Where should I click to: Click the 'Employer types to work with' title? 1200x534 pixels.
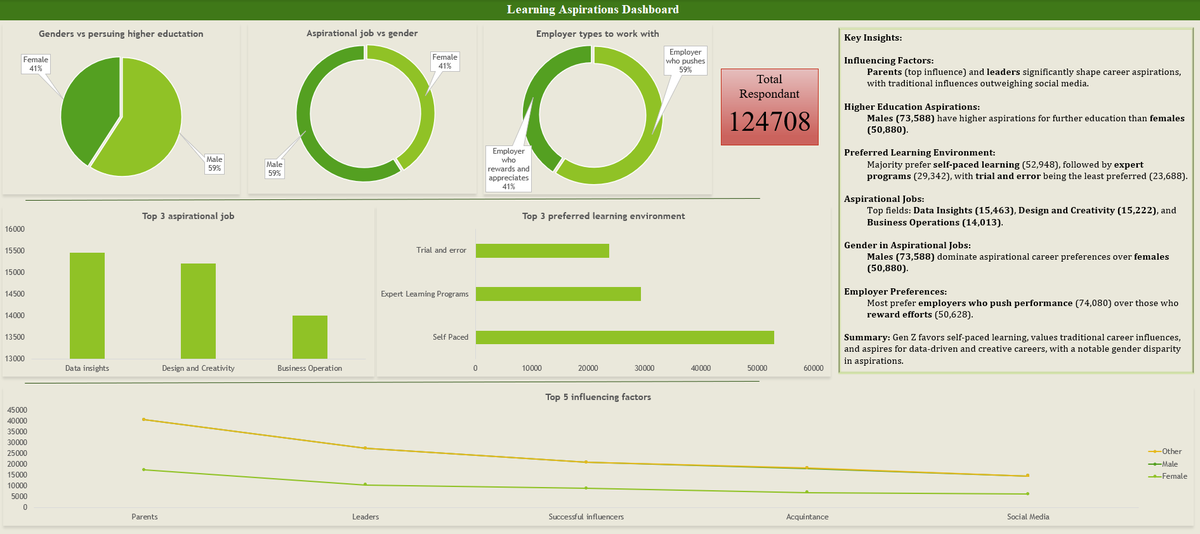pyautogui.click(x=597, y=34)
